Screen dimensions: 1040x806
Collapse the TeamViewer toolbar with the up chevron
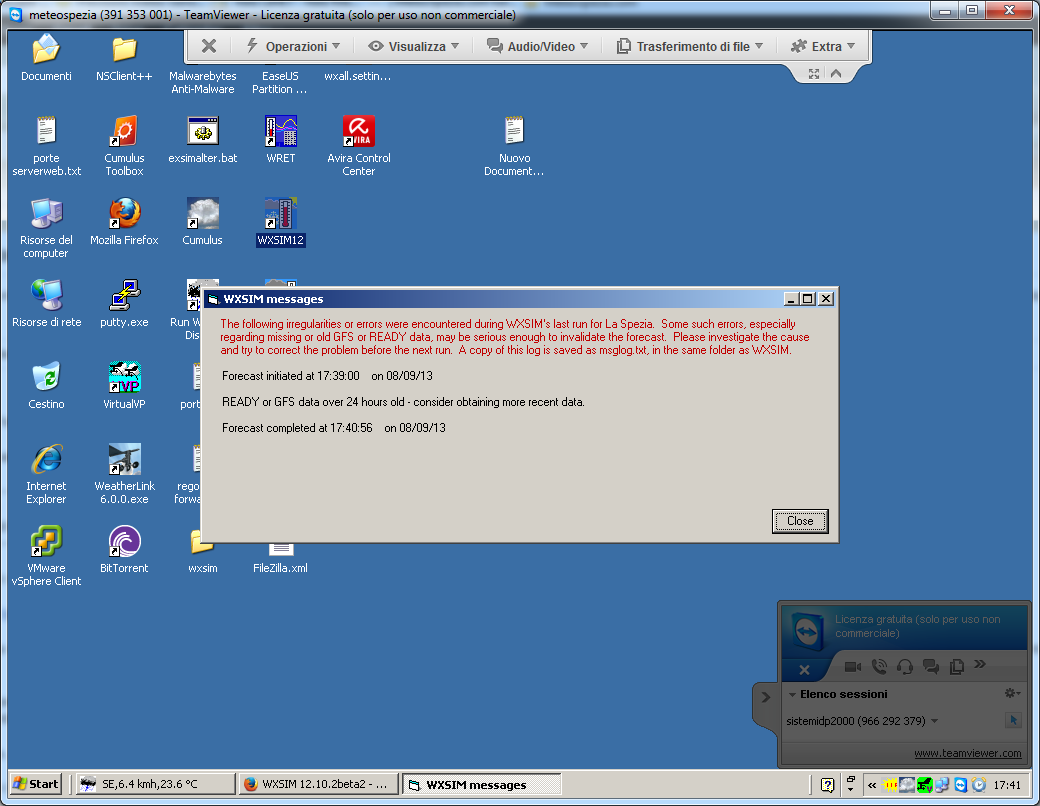click(836, 74)
